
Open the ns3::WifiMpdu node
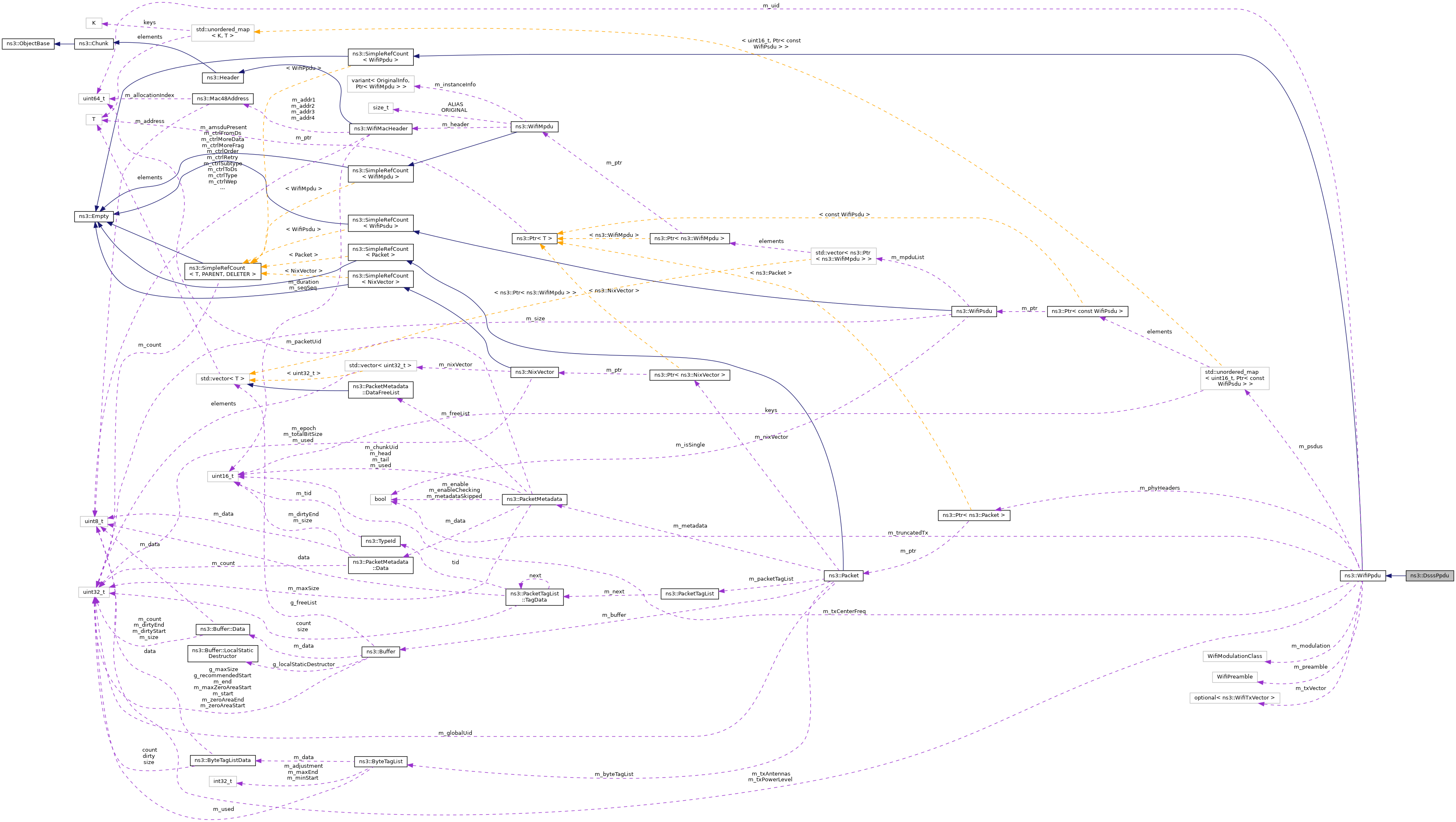(534, 127)
